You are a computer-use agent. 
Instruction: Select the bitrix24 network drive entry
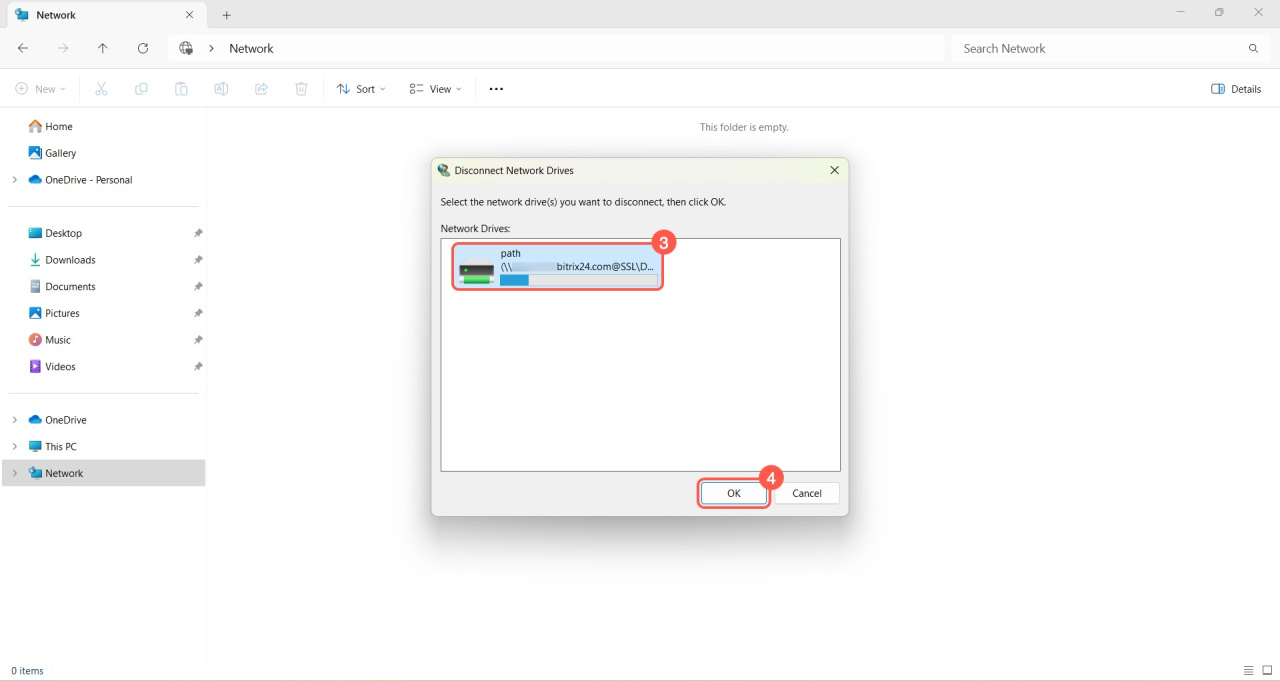(557, 268)
